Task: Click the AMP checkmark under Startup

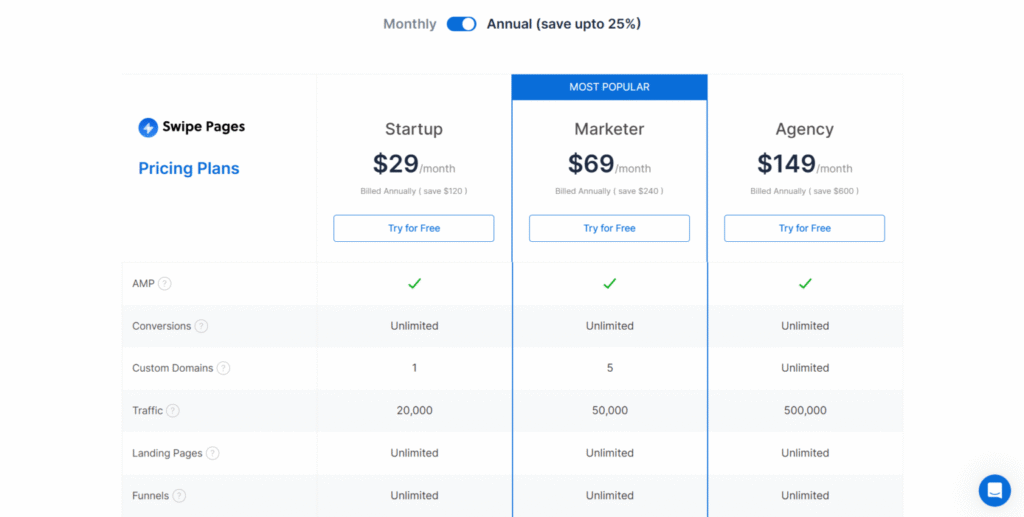Action: coord(414,283)
